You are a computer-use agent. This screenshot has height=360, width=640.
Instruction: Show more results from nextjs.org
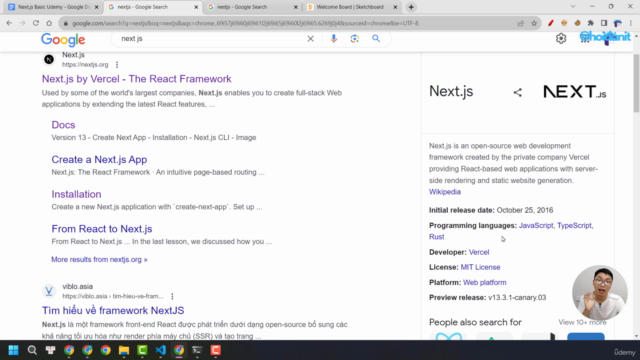(x=99, y=260)
